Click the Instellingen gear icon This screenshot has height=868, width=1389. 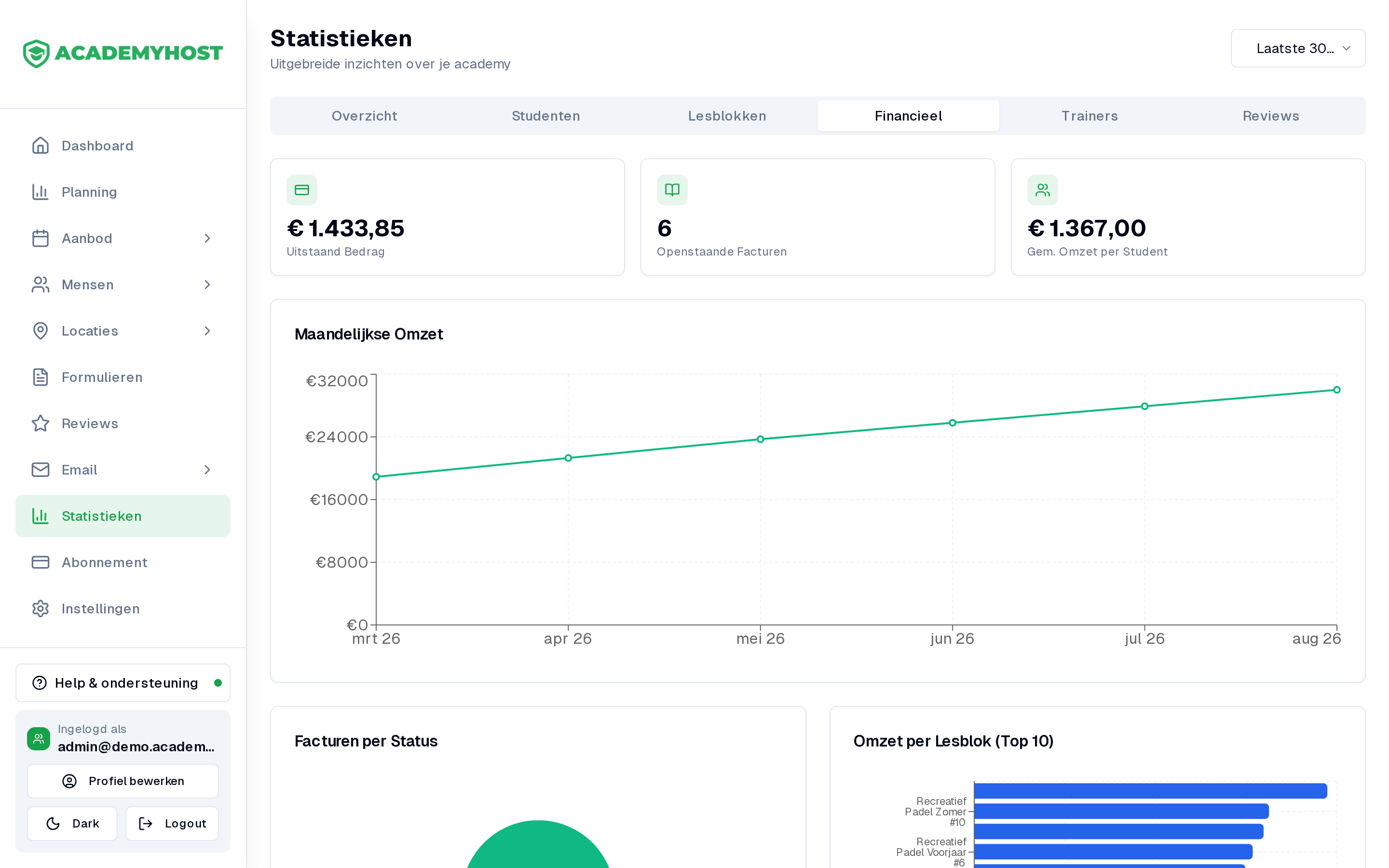(x=40, y=609)
